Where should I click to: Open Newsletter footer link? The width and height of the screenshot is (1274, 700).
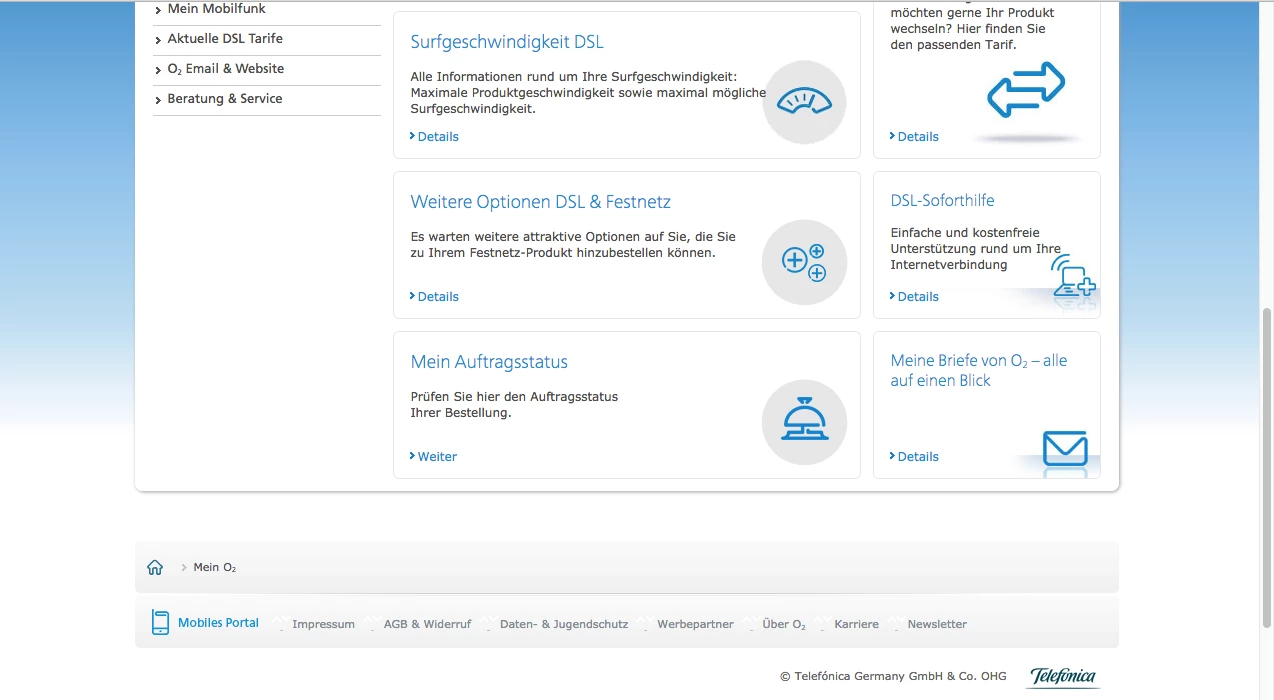[937, 624]
